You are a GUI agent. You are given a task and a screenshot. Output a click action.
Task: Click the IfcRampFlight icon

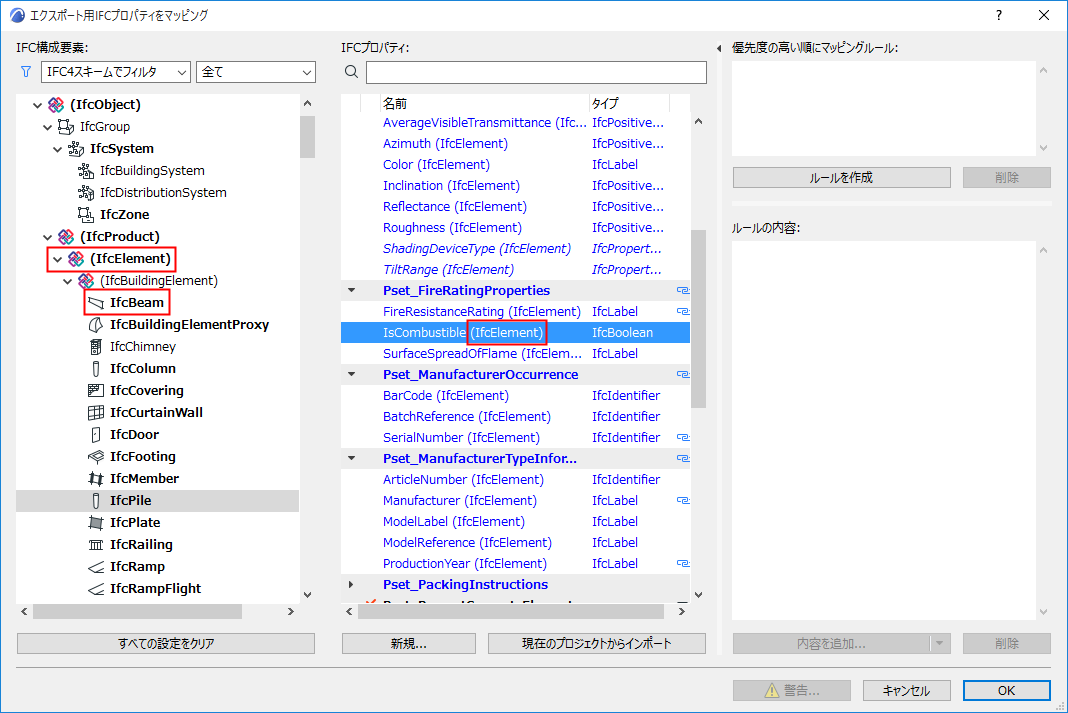pyautogui.click(x=96, y=588)
